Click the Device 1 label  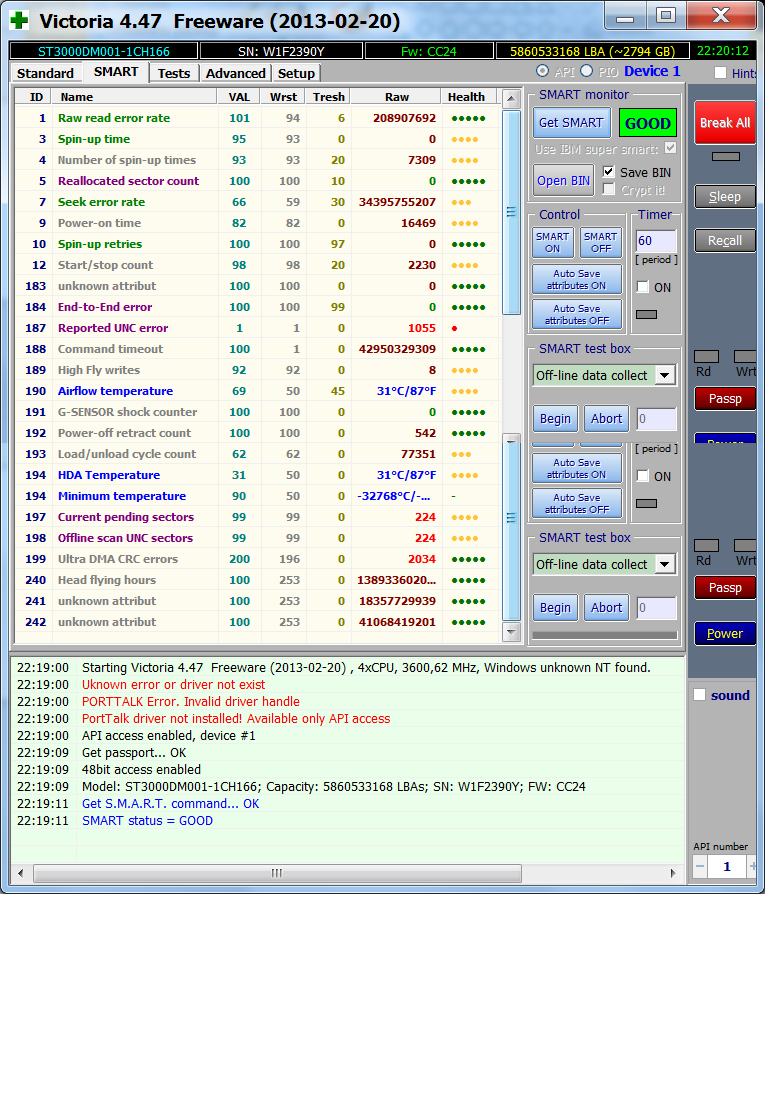[x=652, y=71]
